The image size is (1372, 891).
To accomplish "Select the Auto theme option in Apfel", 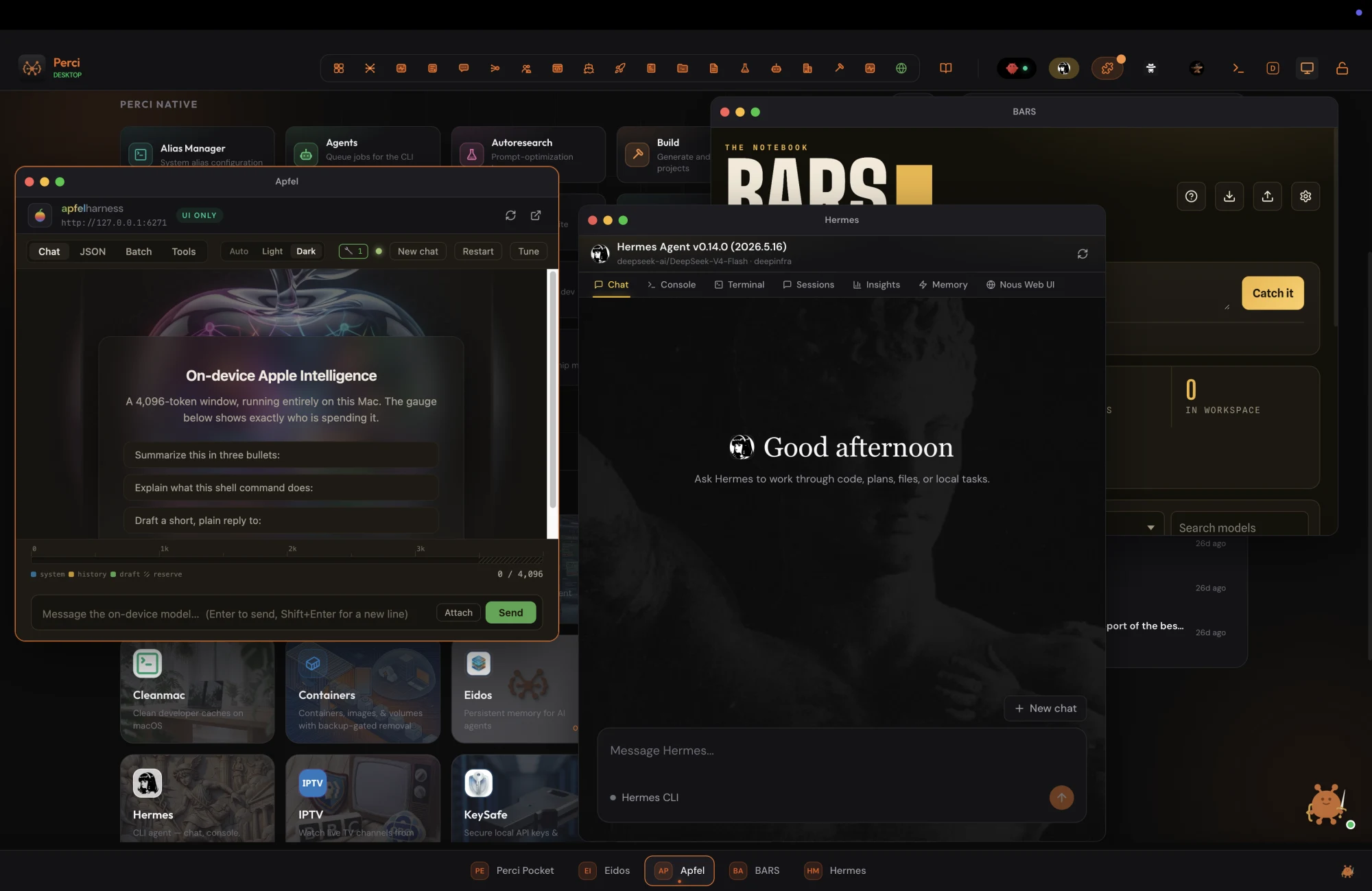I will 239,251.
